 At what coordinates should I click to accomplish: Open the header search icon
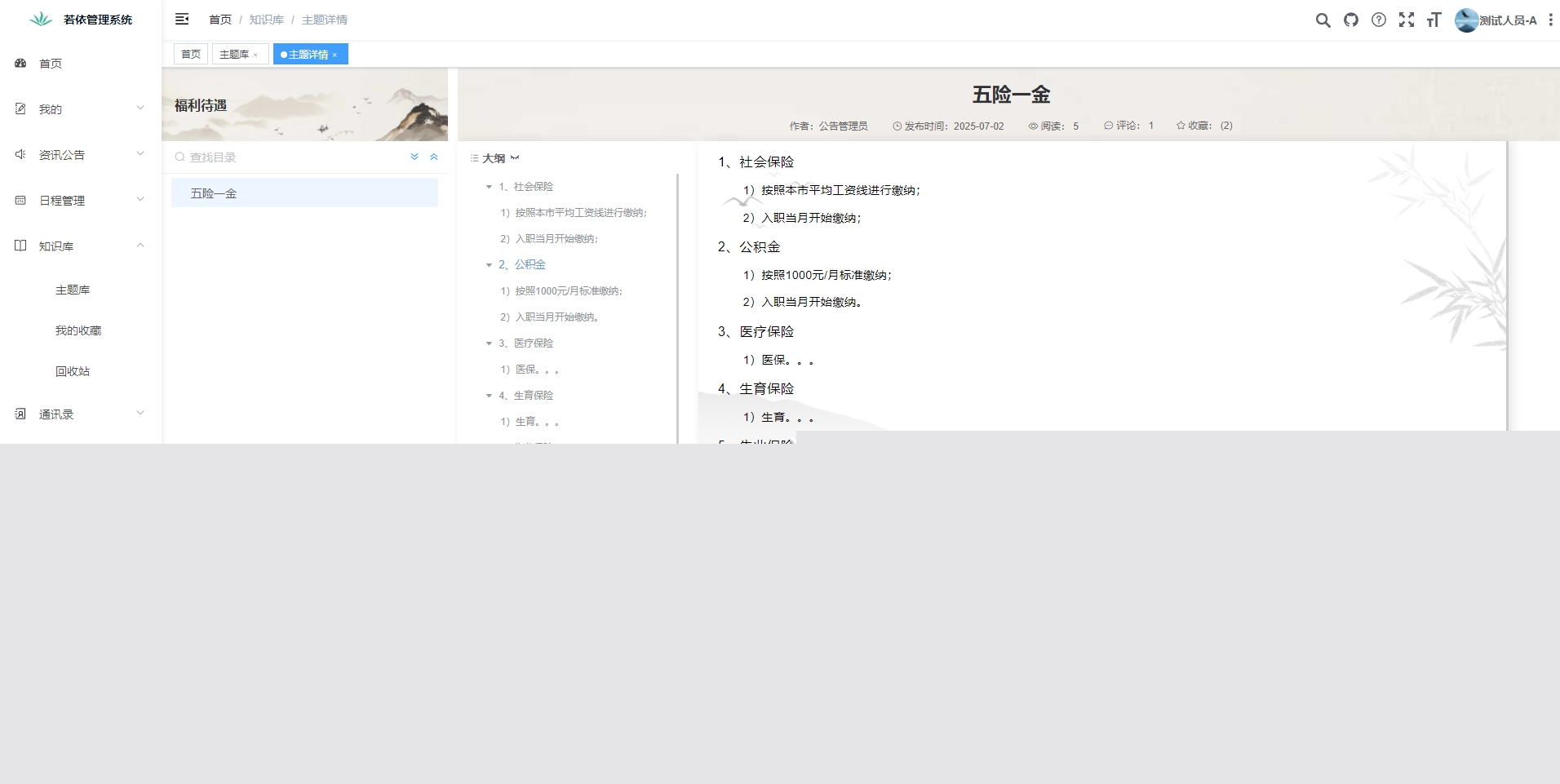tap(1323, 20)
